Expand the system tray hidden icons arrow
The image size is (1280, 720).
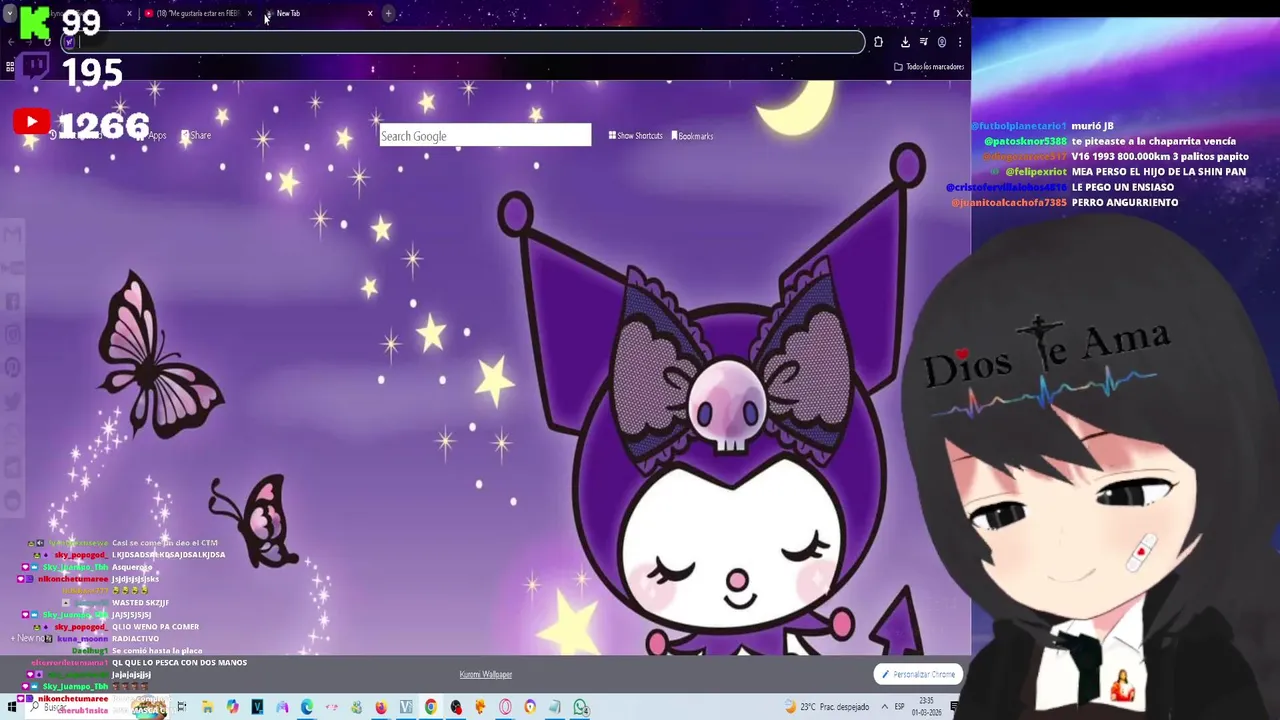click(x=883, y=707)
